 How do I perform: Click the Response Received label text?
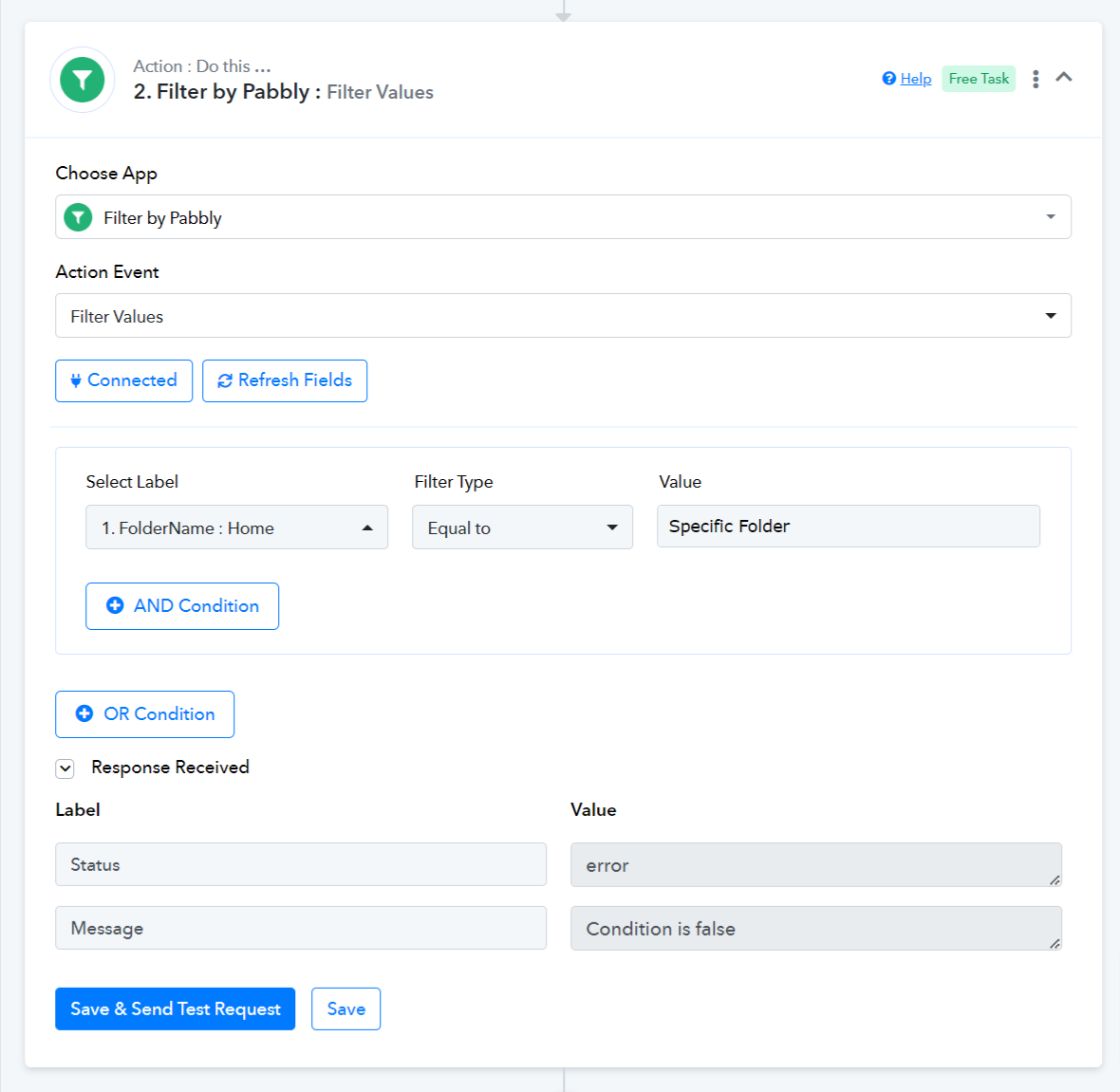tap(170, 768)
